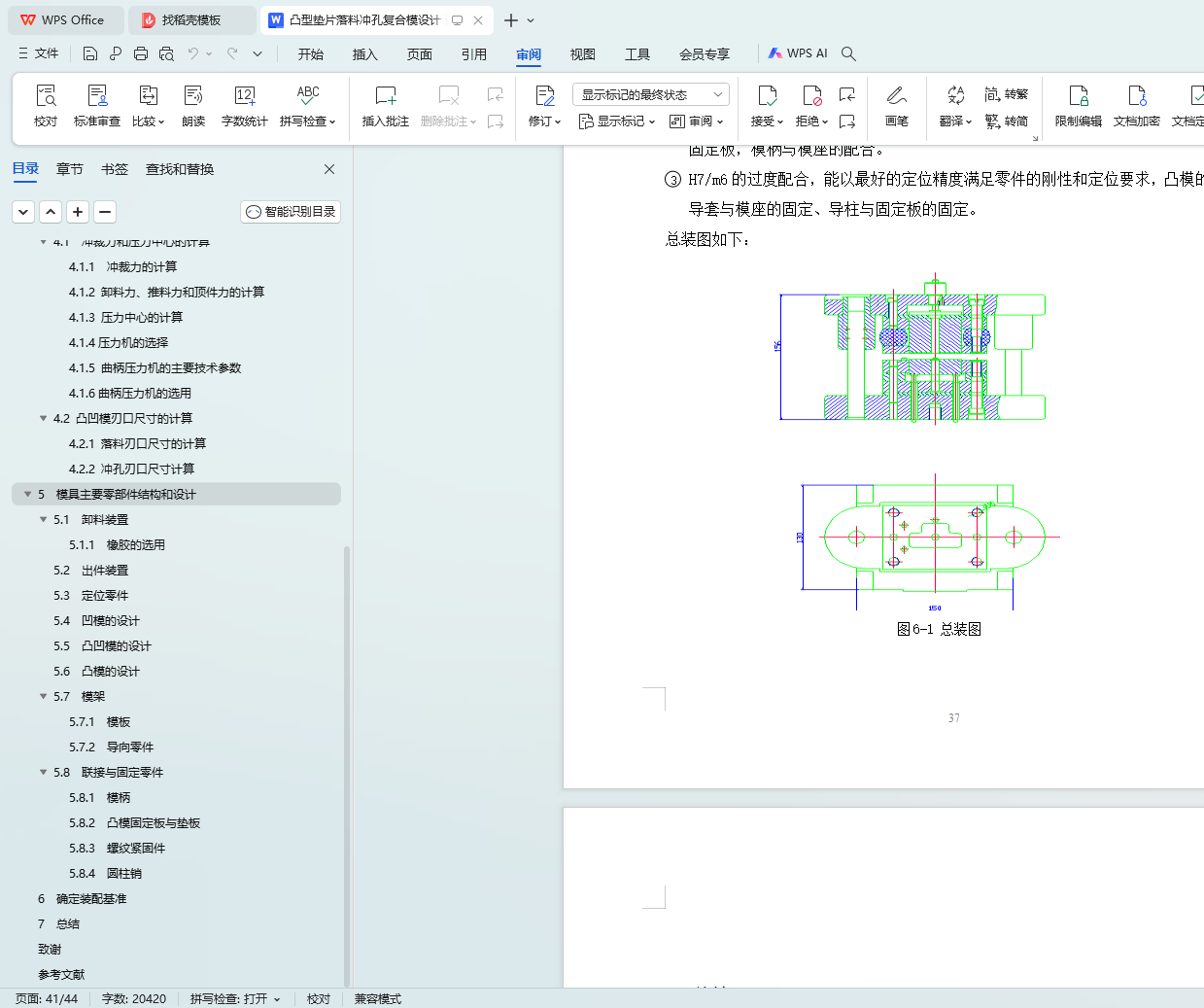The image size is (1204, 1008).
Task: Open the 修订 track changes dropdown
Action: [545, 122]
